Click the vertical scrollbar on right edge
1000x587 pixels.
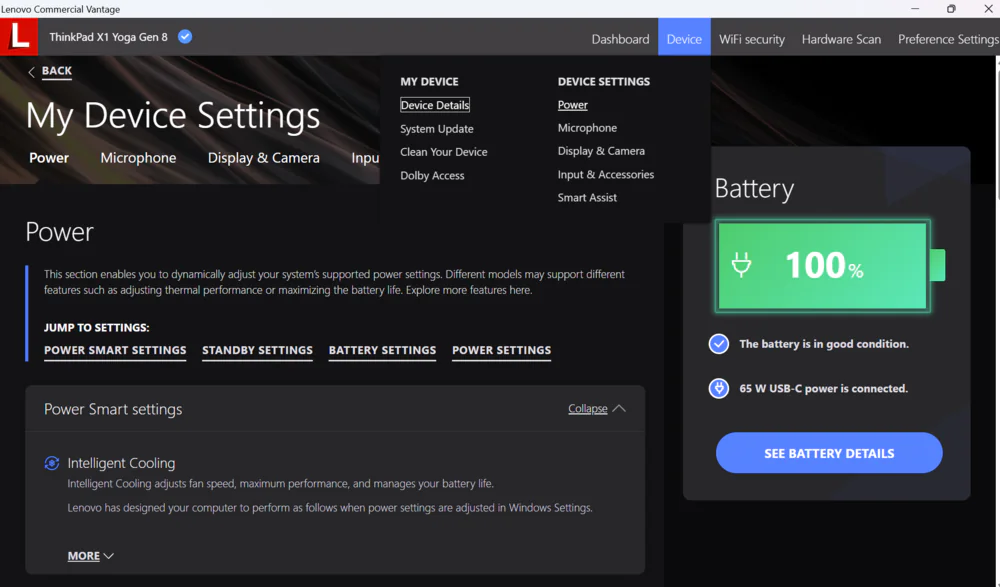[x=997, y=128]
